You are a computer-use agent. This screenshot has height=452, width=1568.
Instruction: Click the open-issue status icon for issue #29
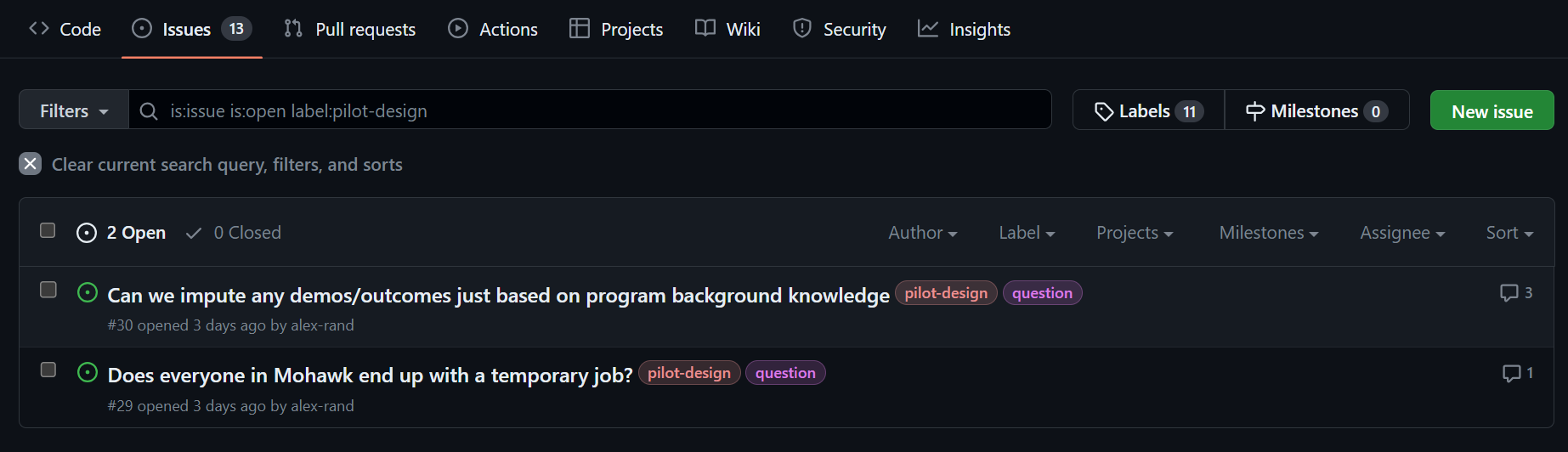(88, 373)
